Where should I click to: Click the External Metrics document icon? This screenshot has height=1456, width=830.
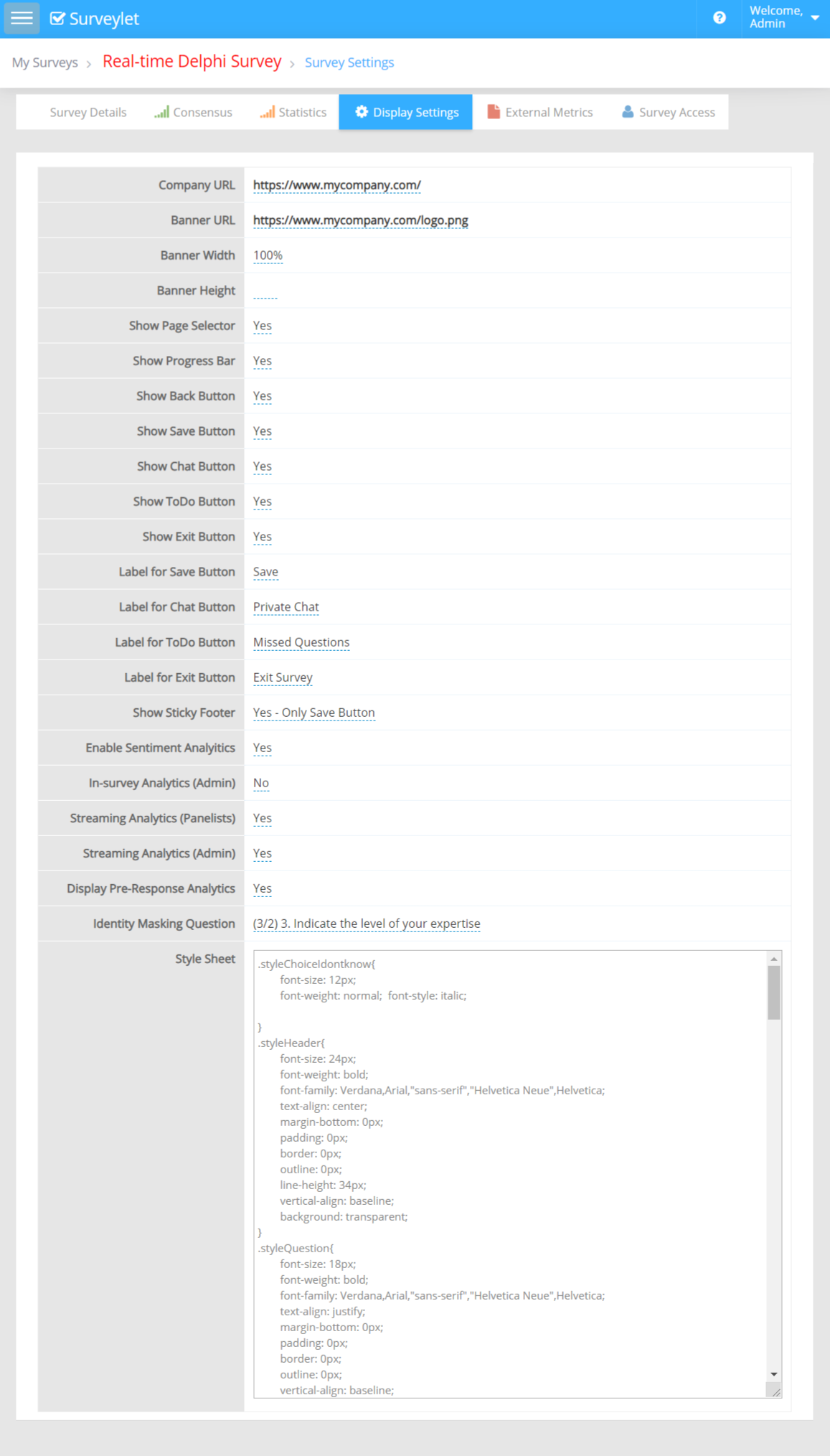[494, 112]
